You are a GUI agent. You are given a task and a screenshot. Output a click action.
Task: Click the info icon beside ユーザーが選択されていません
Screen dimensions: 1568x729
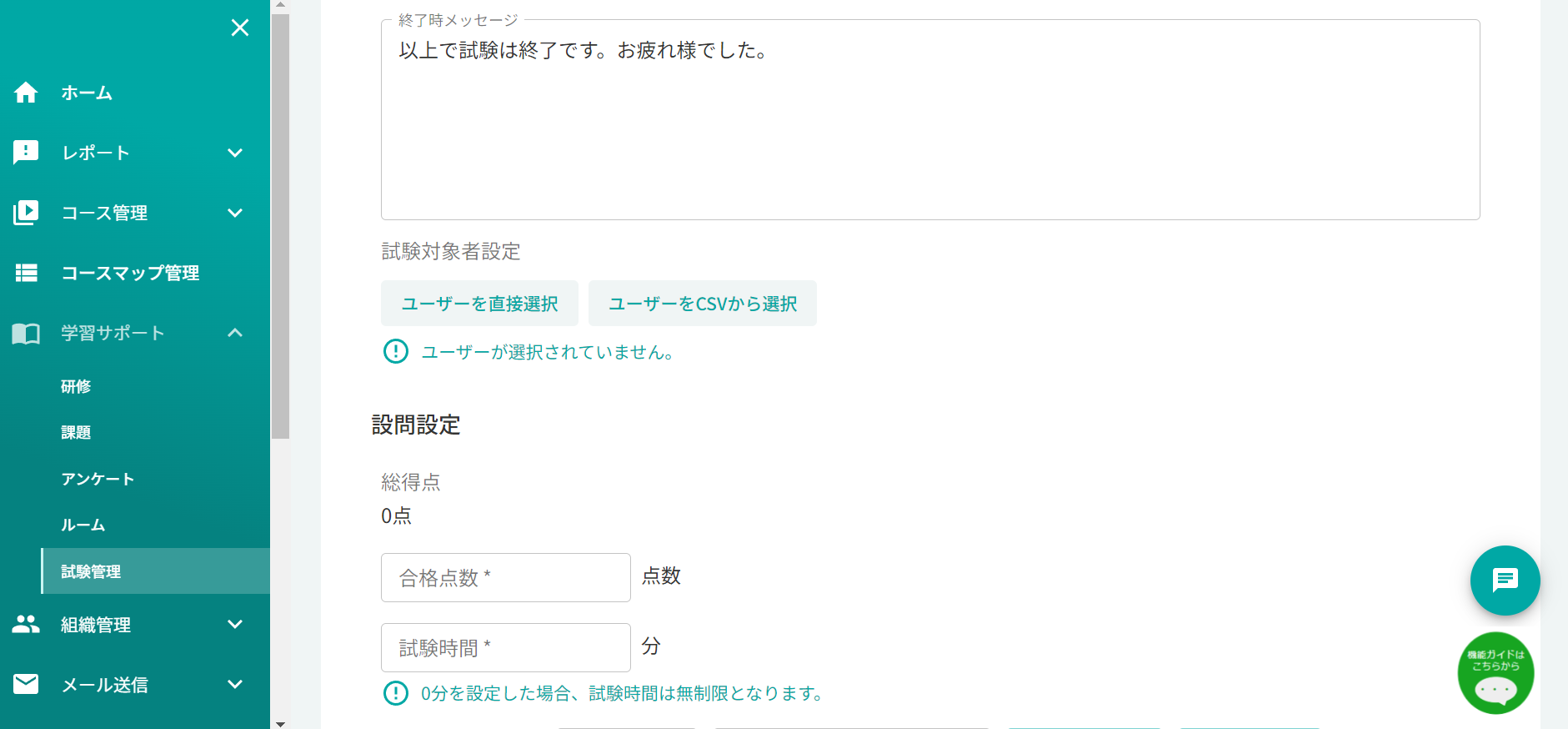[x=396, y=351]
